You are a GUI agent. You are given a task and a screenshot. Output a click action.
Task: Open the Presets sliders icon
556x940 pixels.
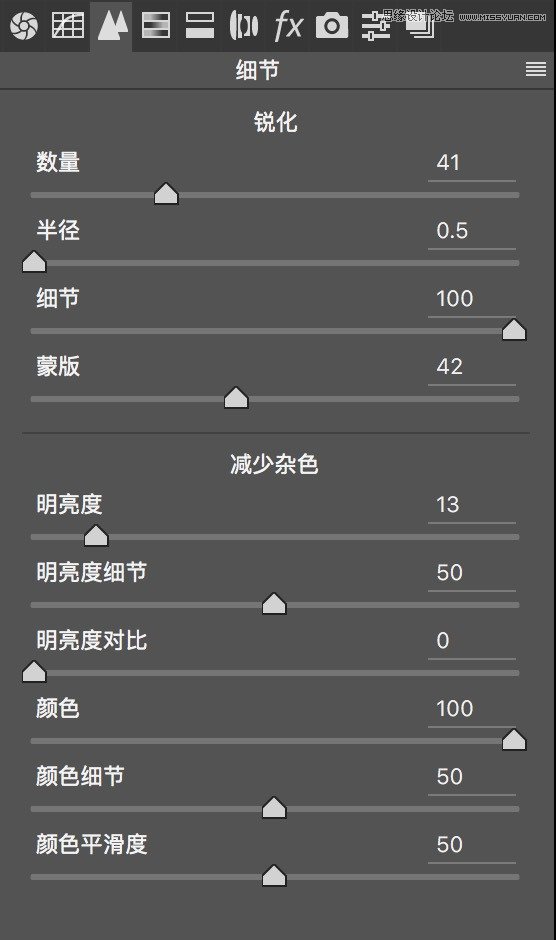pos(376,26)
